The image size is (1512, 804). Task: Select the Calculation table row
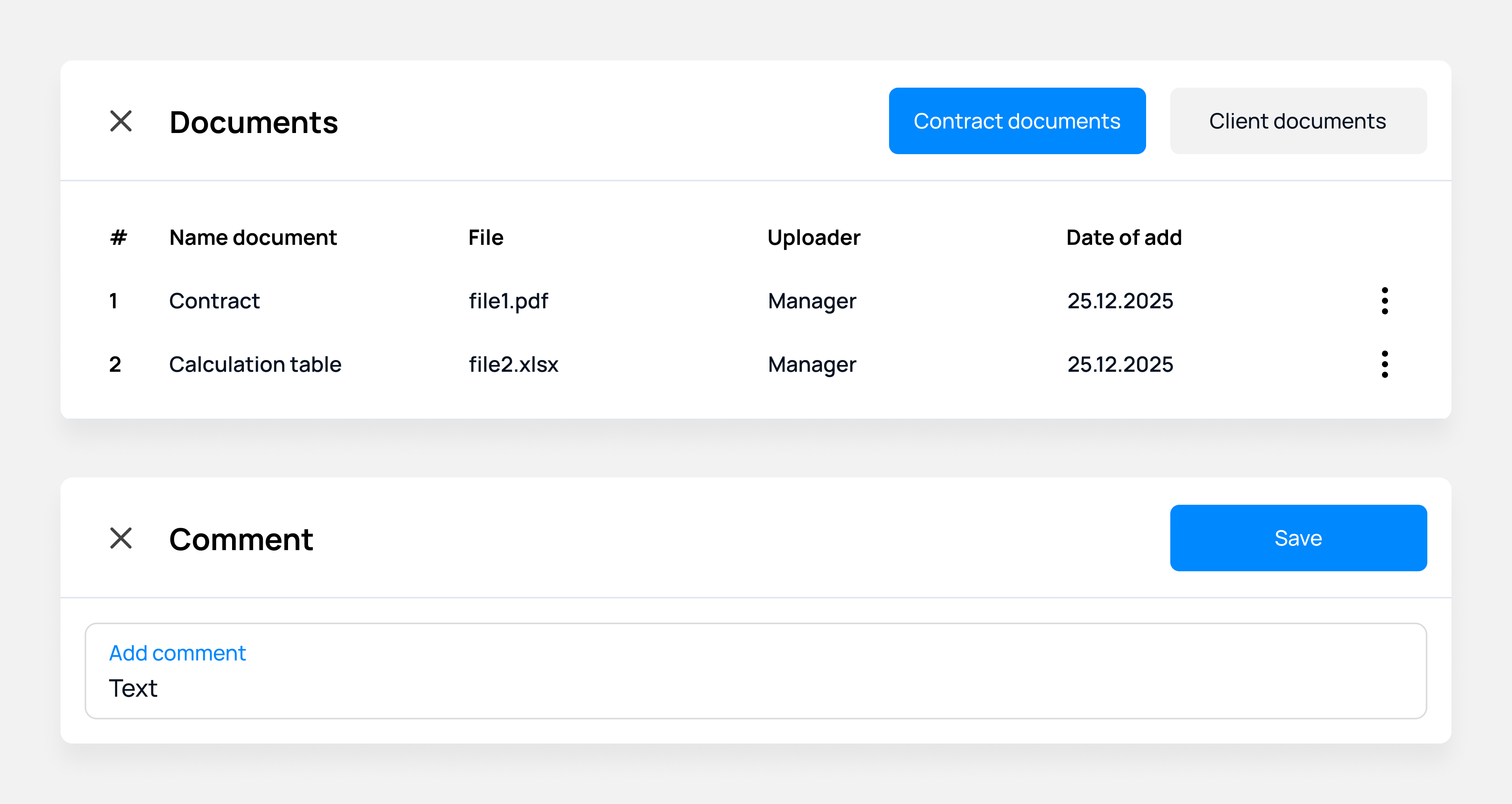pos(255,364)
